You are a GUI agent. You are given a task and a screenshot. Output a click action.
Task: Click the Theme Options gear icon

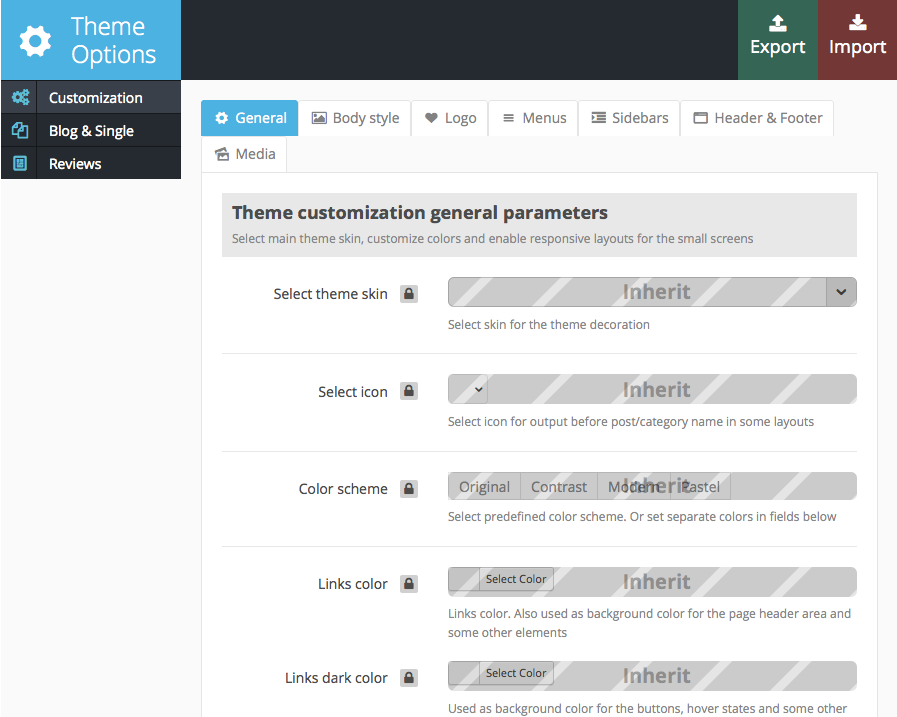click(36, 41)
